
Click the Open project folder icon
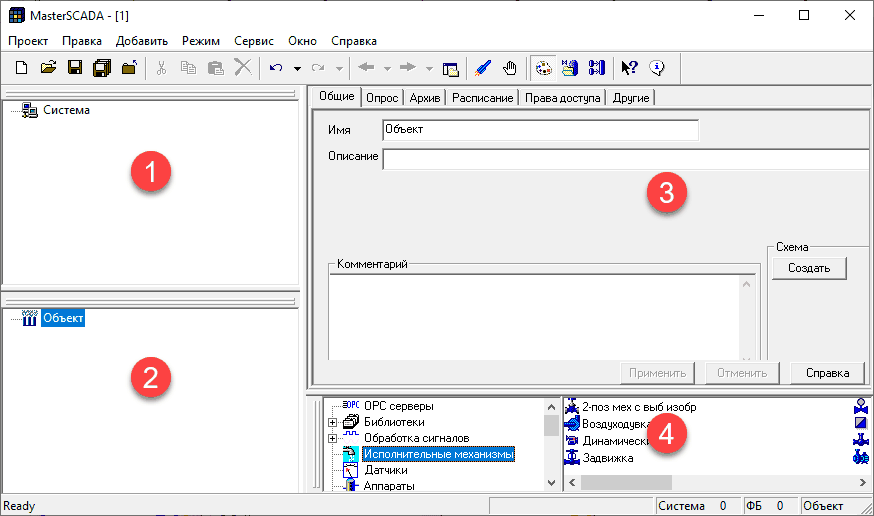[x=48, y=68]
